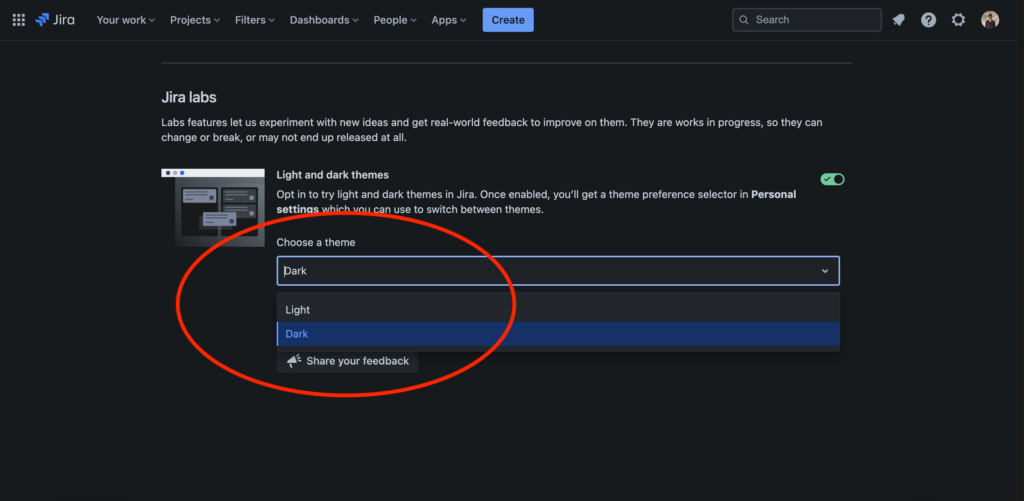Click Share your feedback button
Image resolution: width=1024 pixels, height=501 pixels.
coord(347,361)
